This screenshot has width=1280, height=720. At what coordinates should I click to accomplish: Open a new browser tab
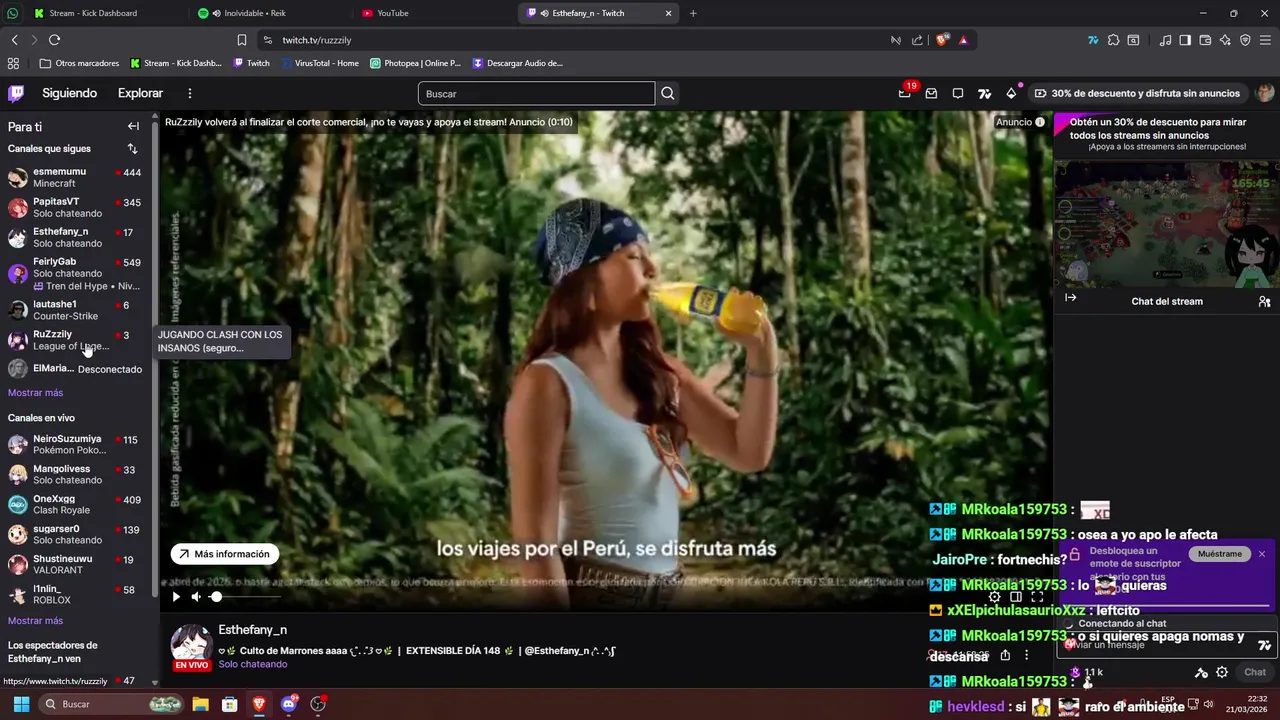click(693, 13)
